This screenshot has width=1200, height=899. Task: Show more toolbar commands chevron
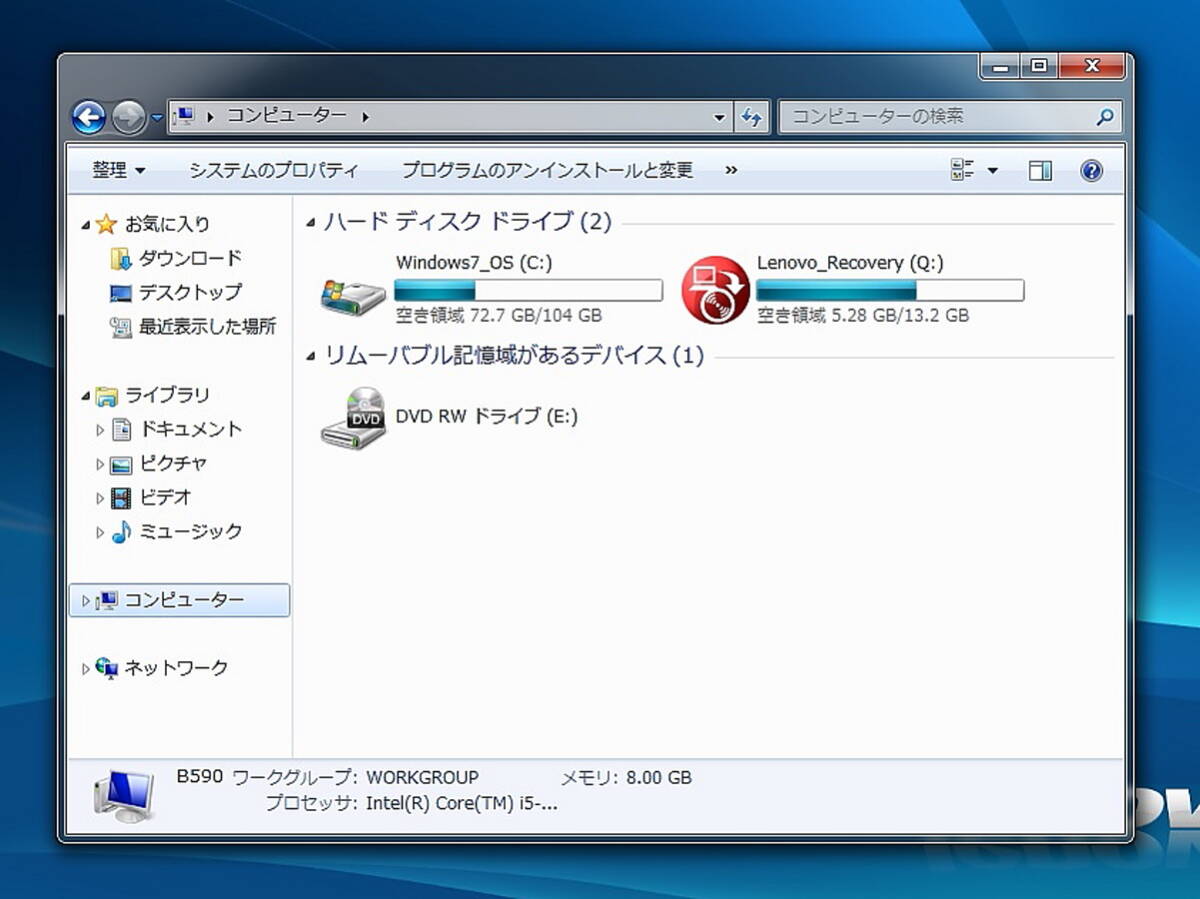click(x=731, y=170)
